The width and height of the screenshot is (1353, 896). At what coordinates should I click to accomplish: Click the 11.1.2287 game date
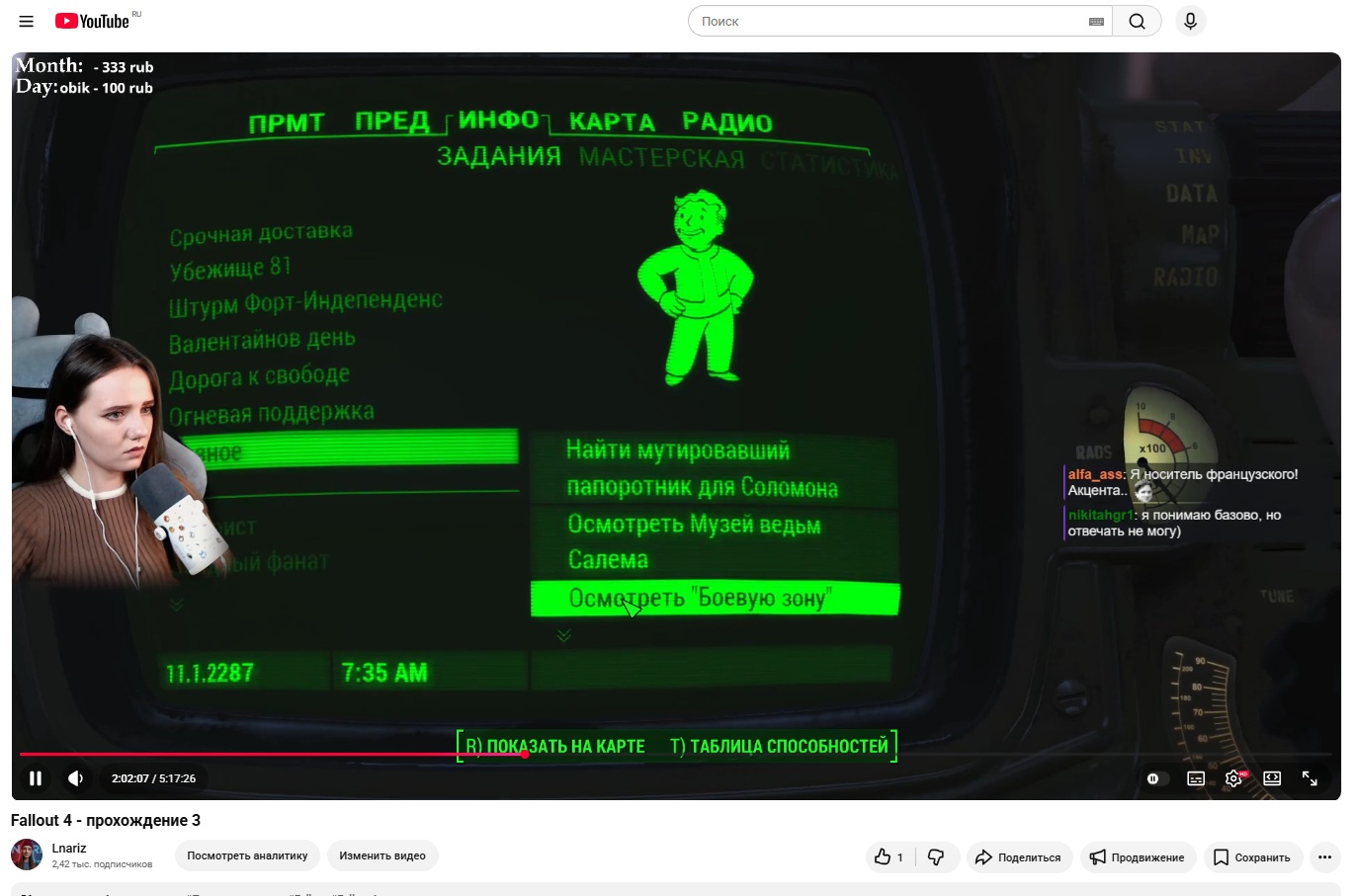click(210, 673)
